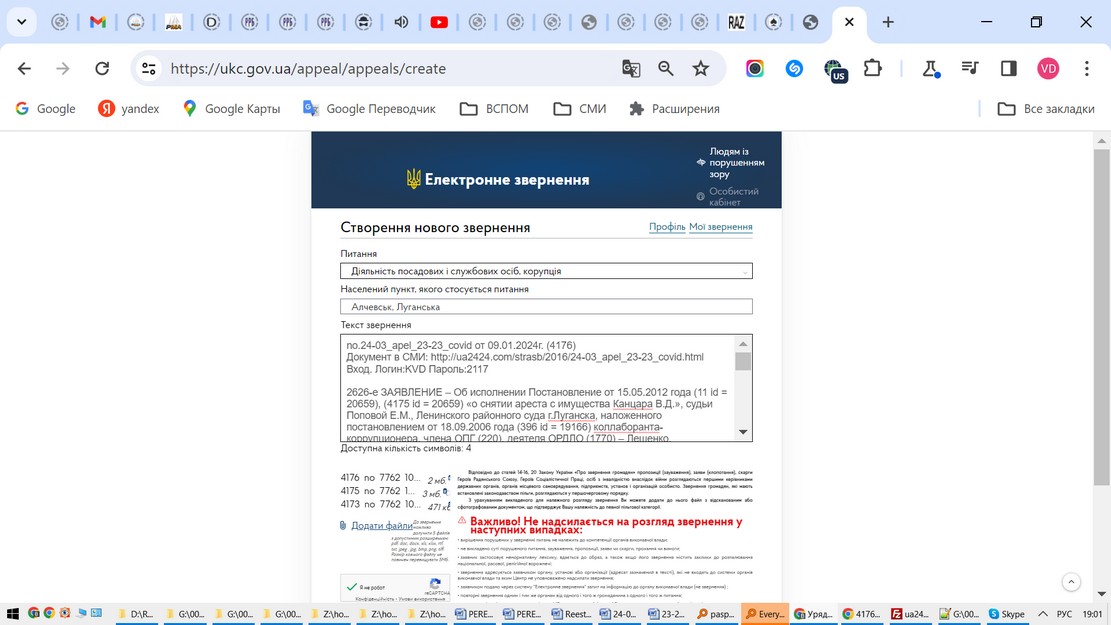Go forward to the next page

click(x=63, y=69)
